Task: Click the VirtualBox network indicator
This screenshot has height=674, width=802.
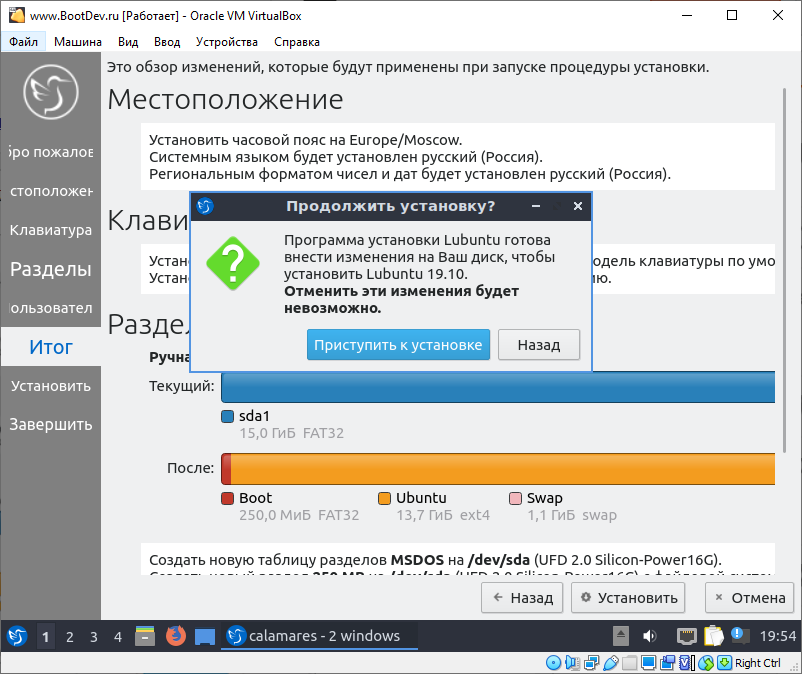Action: 592,663
